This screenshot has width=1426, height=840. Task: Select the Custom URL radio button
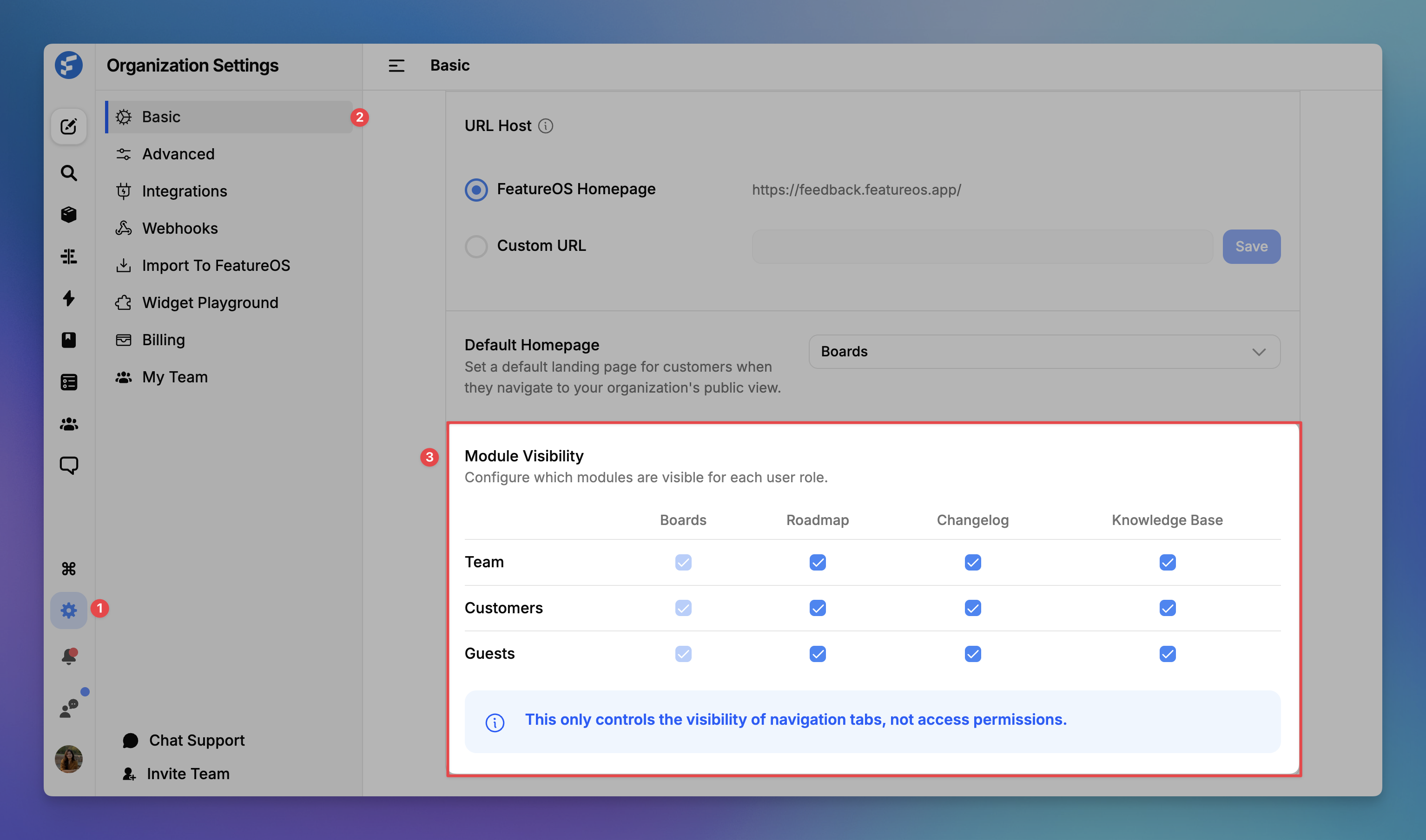(476, 246)
